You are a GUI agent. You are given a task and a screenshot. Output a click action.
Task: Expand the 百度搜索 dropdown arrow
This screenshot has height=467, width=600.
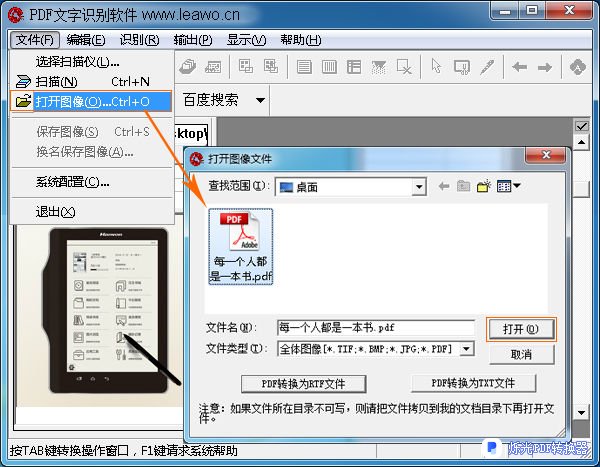[x=260, y=100]
